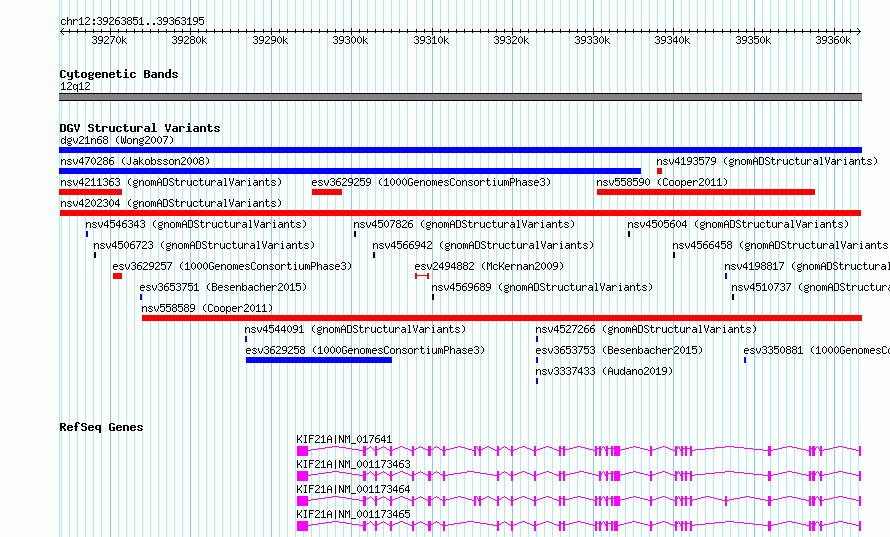Image resolution: width=890 pixels, height=537 pixels.
Task: Click the dgv21n68 (Wong2007) variant label
Action: click(x=117, y=140)
